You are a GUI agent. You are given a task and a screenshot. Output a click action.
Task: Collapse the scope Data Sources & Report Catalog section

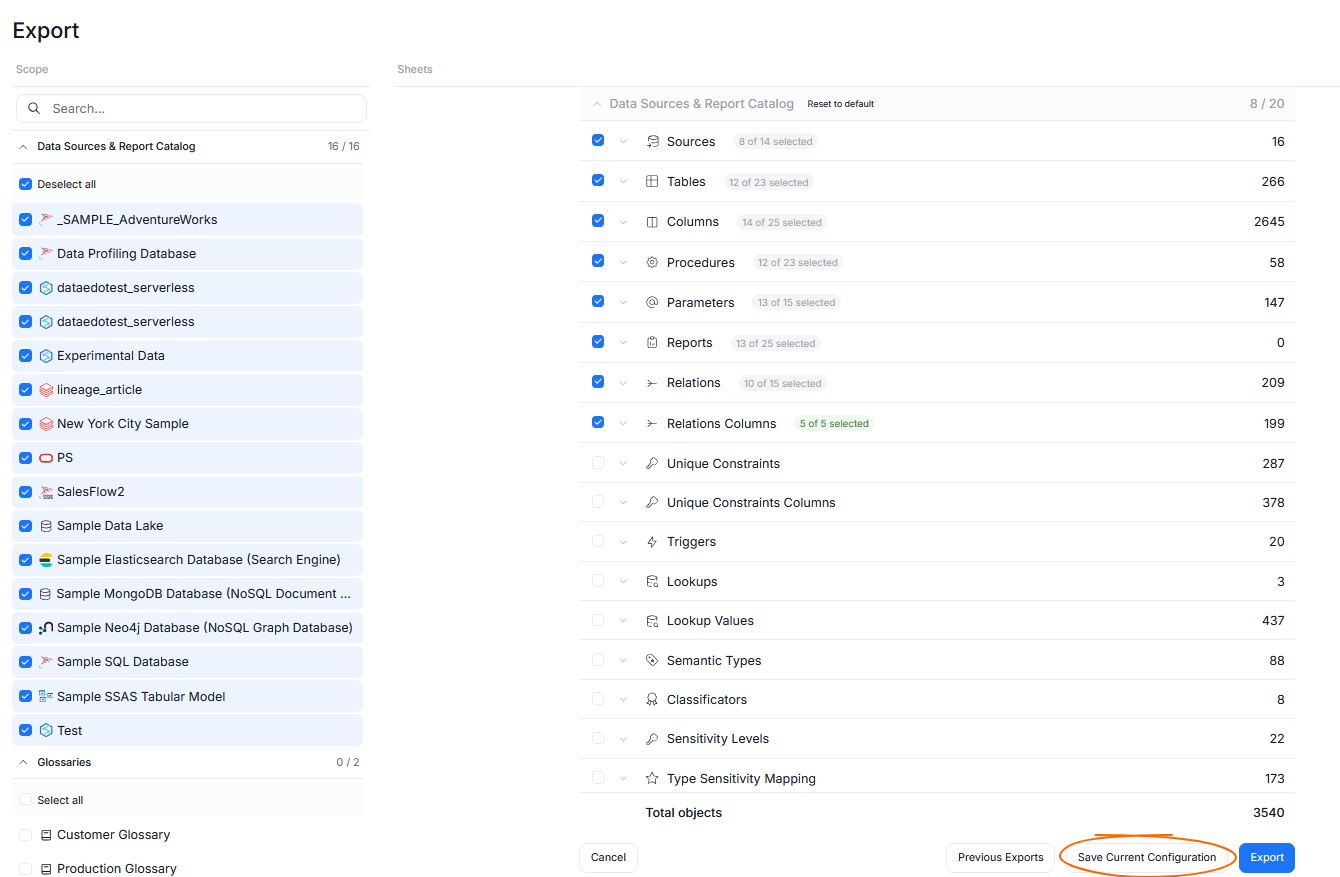[x=23, y=146]
